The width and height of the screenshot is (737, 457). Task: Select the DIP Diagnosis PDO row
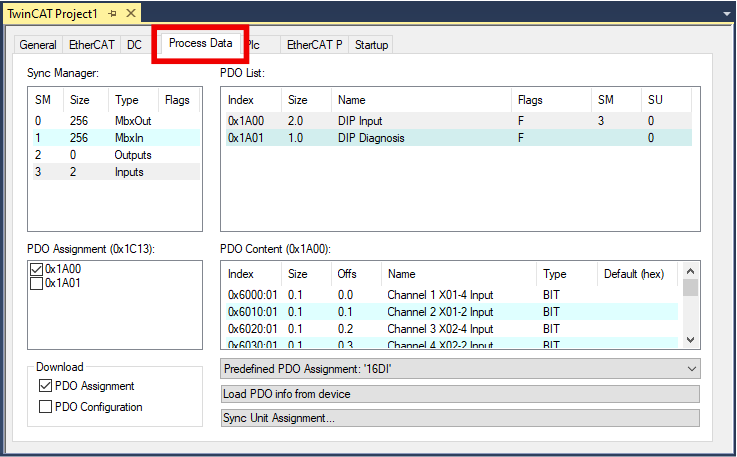click(x=459, y=138)
